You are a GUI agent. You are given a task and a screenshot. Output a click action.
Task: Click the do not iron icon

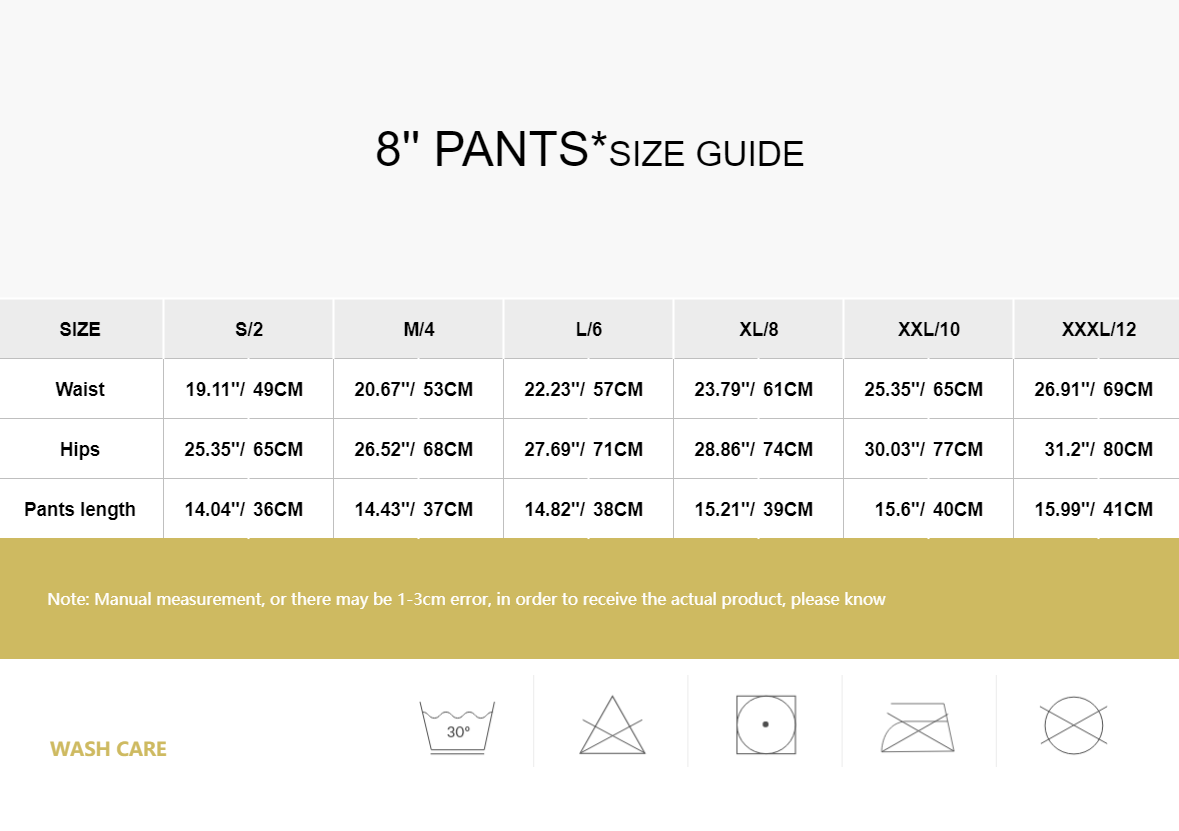tap(918, 727)
